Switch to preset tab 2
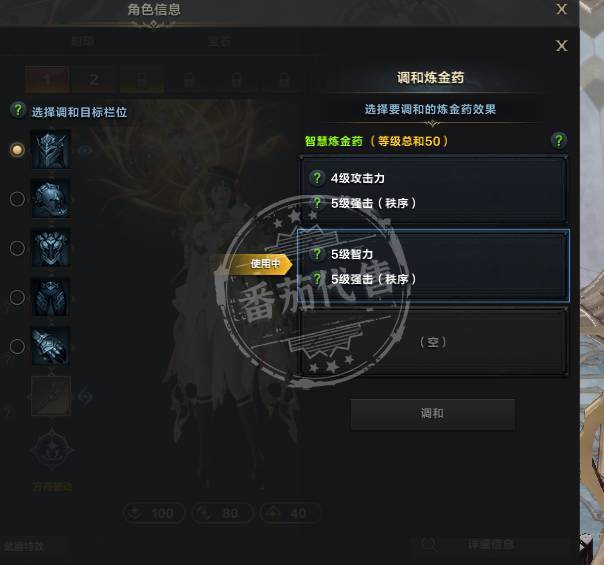Viewport: 604px width, 565px height. 94,80
